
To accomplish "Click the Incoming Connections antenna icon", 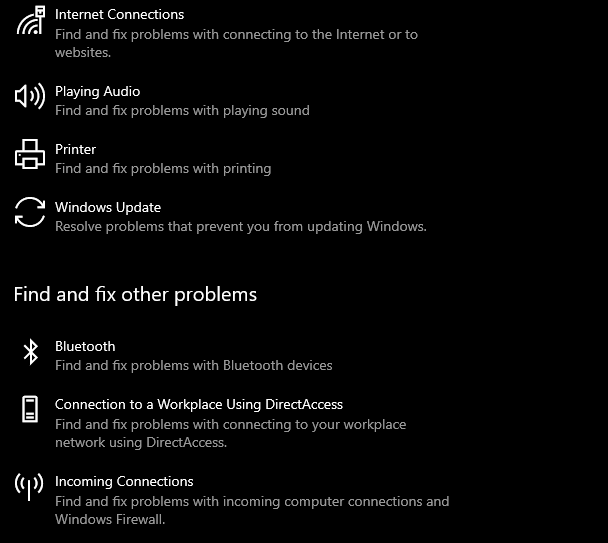I will point(29,486).
